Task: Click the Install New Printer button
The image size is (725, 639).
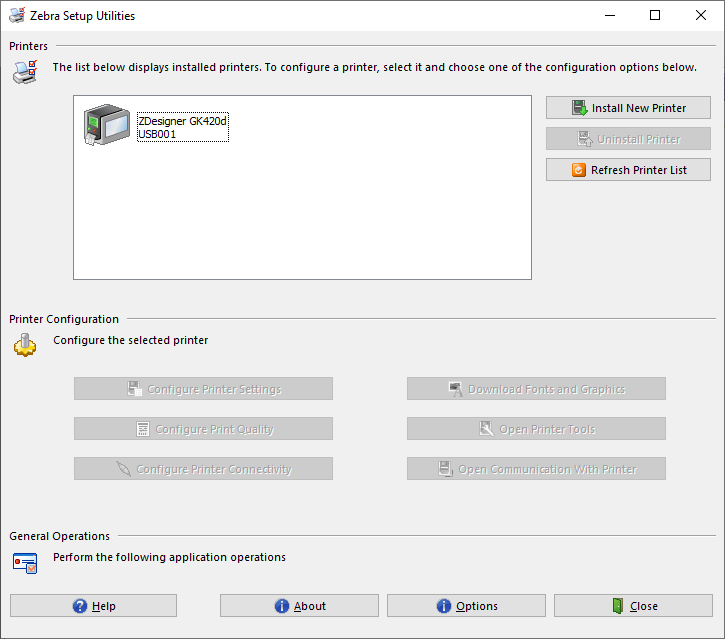Action: pos(628,108)
